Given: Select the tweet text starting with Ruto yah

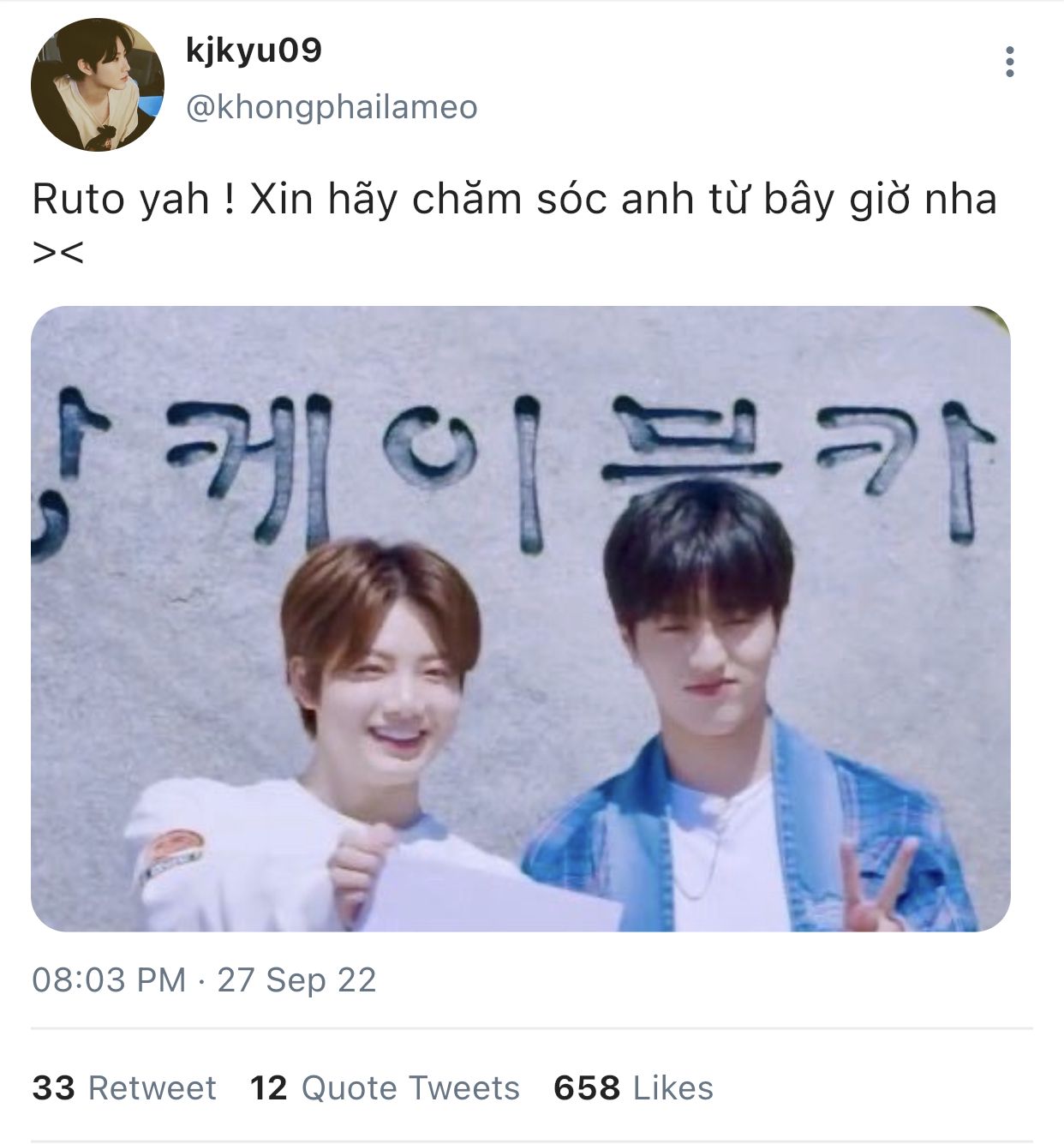Looking at the screenshot, I should [514, 223].
